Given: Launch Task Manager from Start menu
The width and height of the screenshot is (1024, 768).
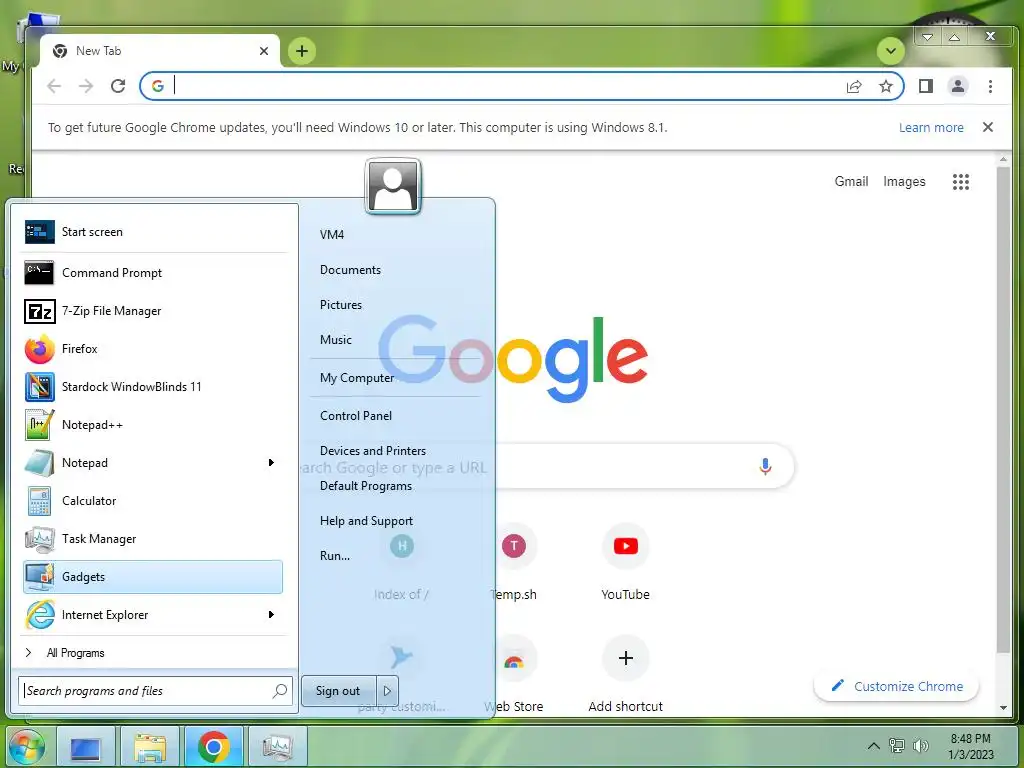Looking at the screenshot, I should click(153, 539).
